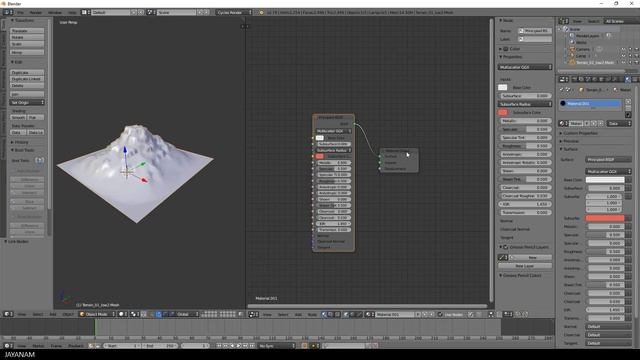Click the jump to end playback icon
640x360 pixels.
252,346
